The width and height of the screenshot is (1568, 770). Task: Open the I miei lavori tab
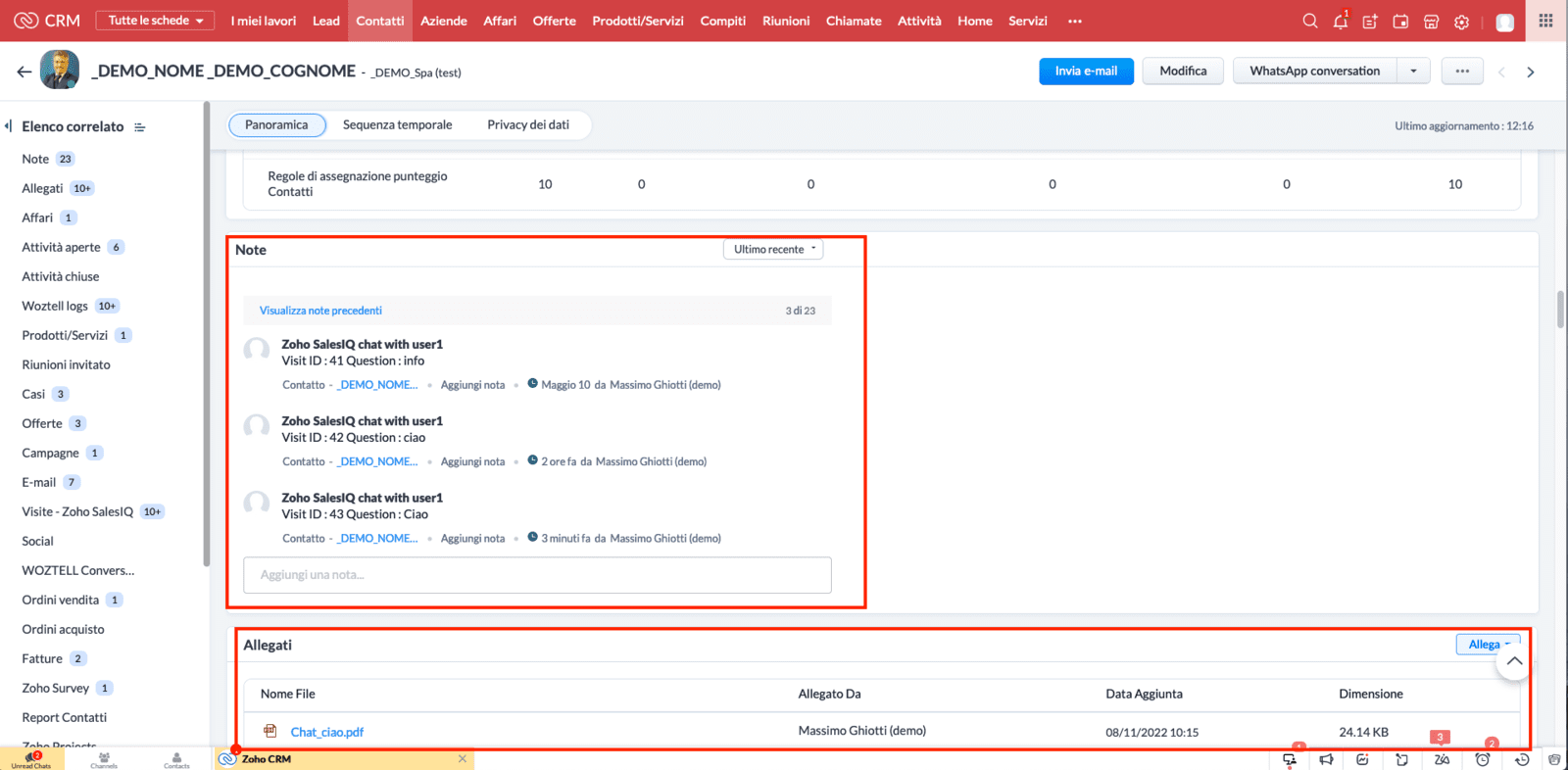pos(264,21)
